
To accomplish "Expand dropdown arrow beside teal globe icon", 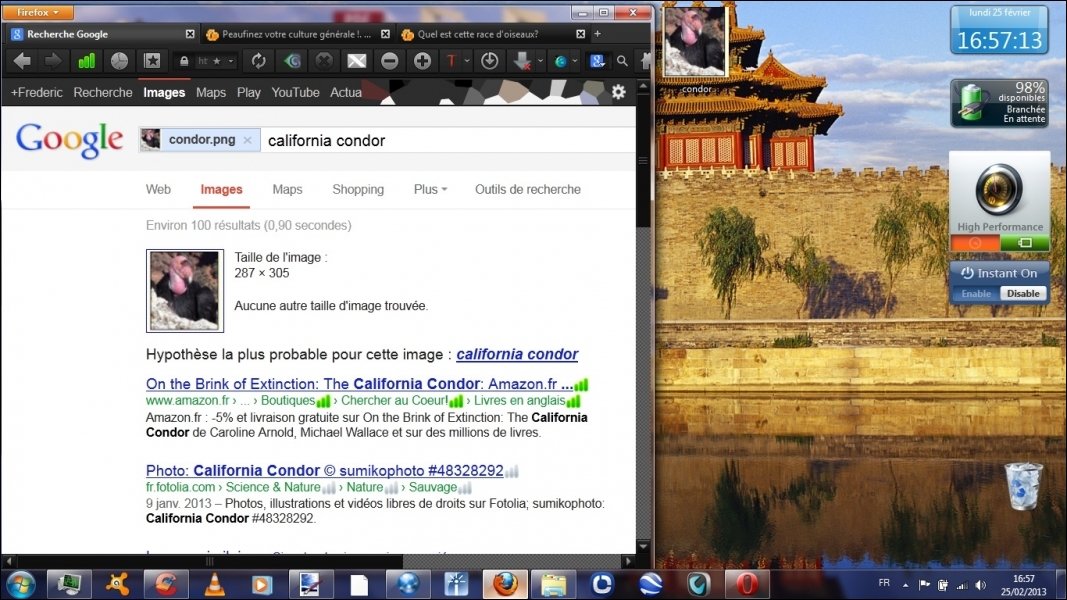I will click(575, 61).
